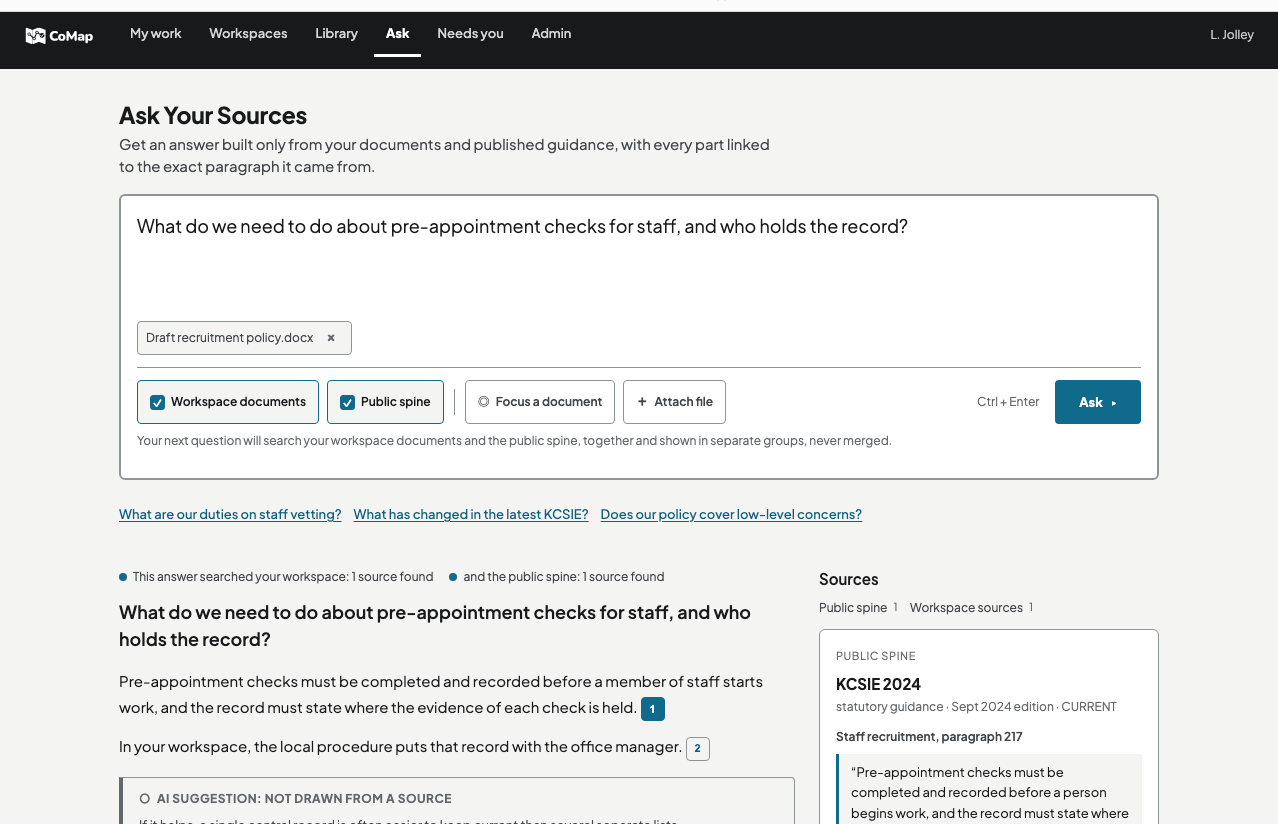Open citation marker 2 in the answer
Screen dimensions: 1278x824
(x=698, y=748)
